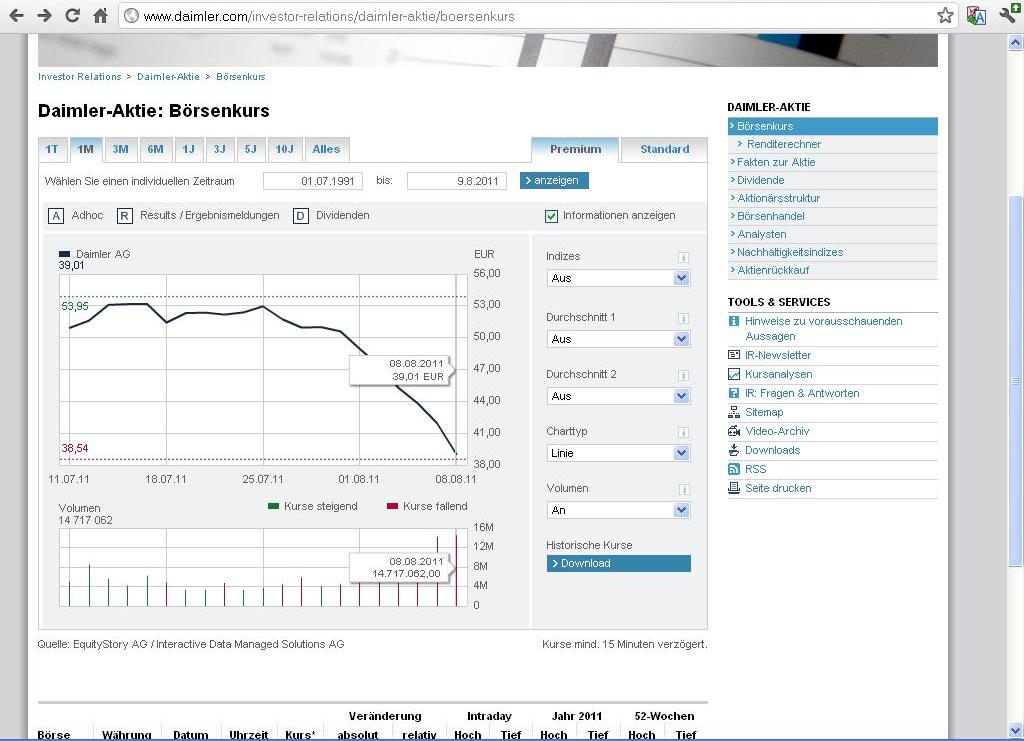Click the info icon beside Hinweise zu vorausschauenden
The width and height of the screenshot is (1024, 741).
(734, 321)
